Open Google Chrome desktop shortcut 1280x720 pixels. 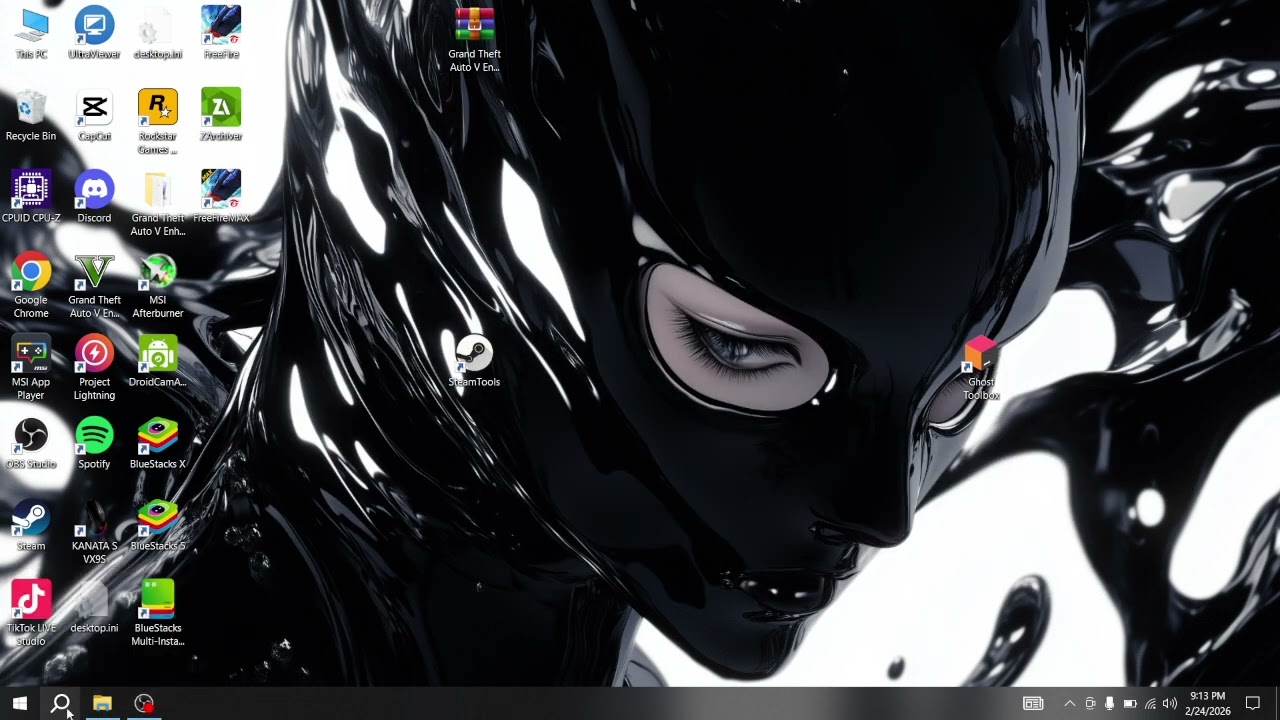click(x=31, y=286)
